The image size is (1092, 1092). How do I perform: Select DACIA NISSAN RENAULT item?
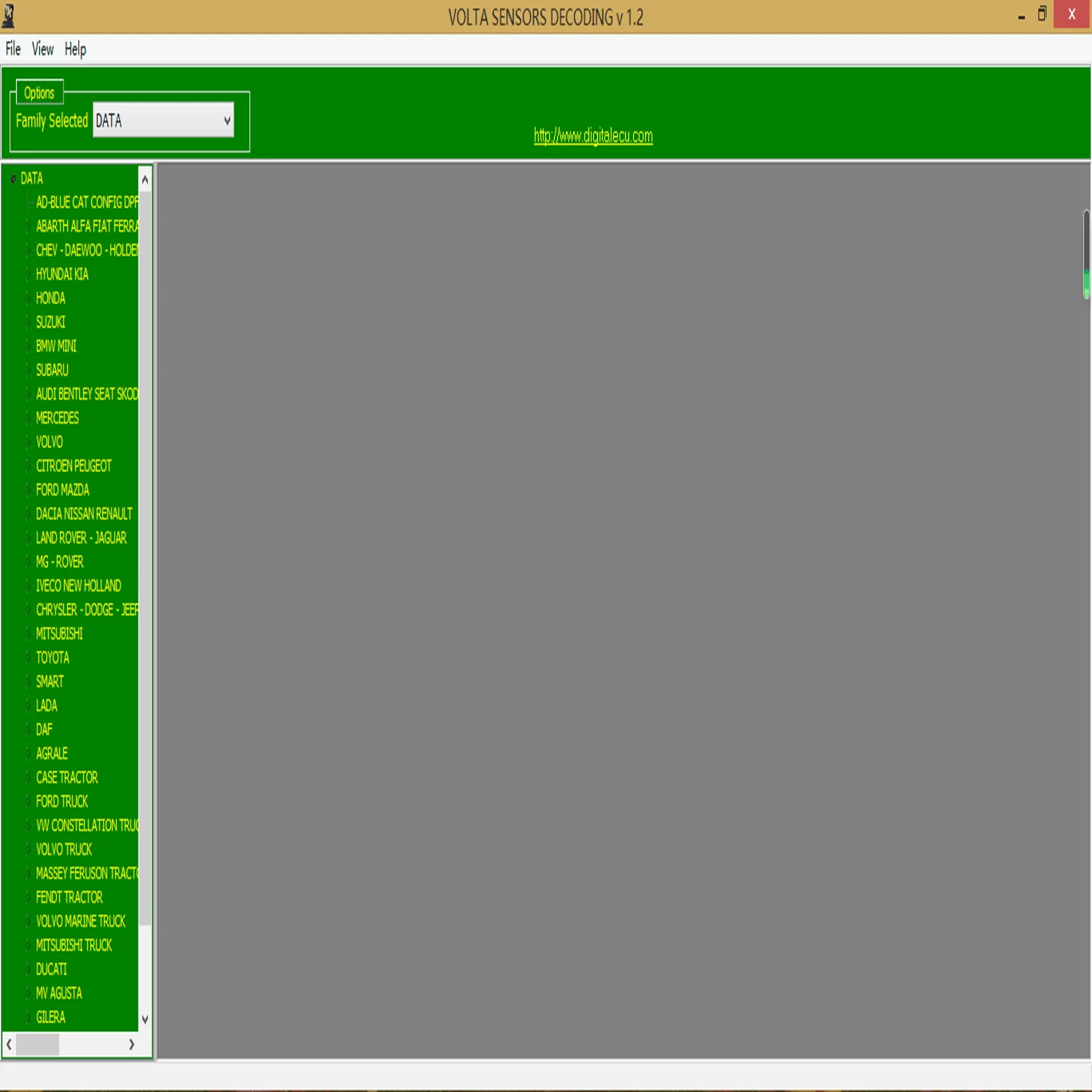point(84,514)
